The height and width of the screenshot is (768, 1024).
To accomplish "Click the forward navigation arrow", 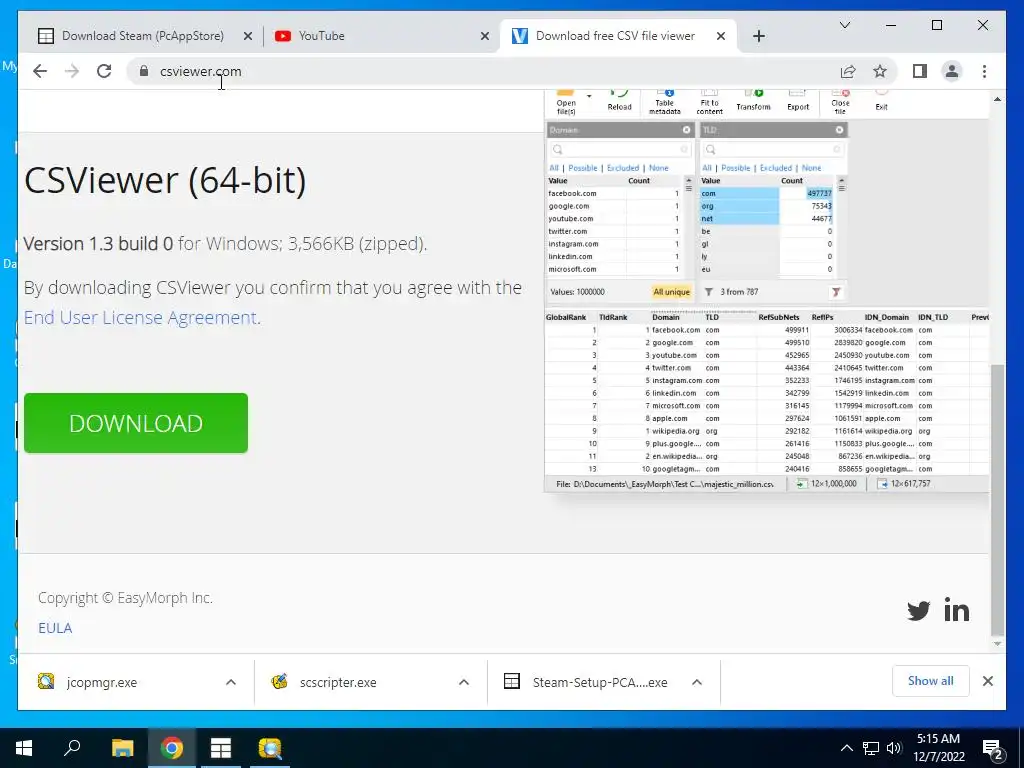I will pyautogui.click(x=72, y=71).
